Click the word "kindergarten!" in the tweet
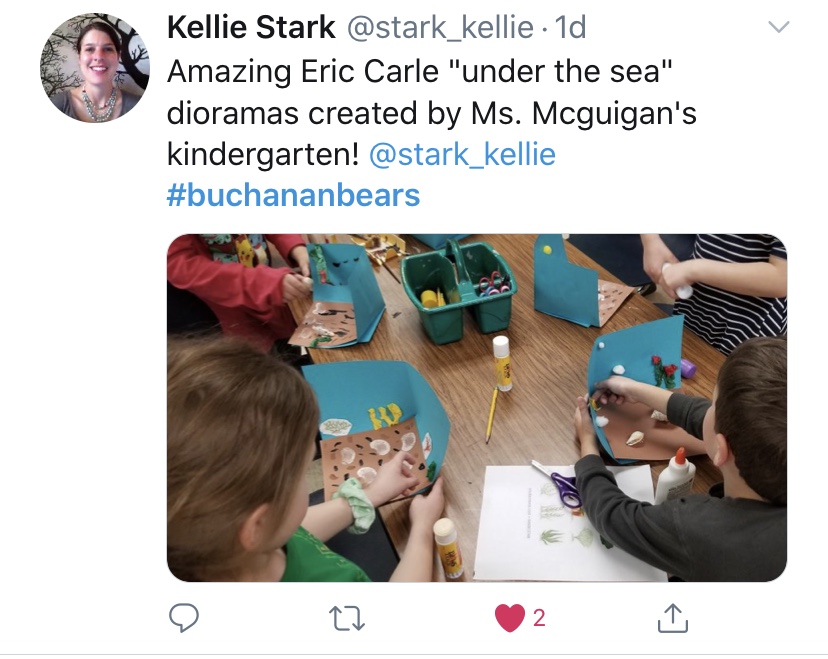The height and width of the screenshot is (659, 828). point(263,154)
